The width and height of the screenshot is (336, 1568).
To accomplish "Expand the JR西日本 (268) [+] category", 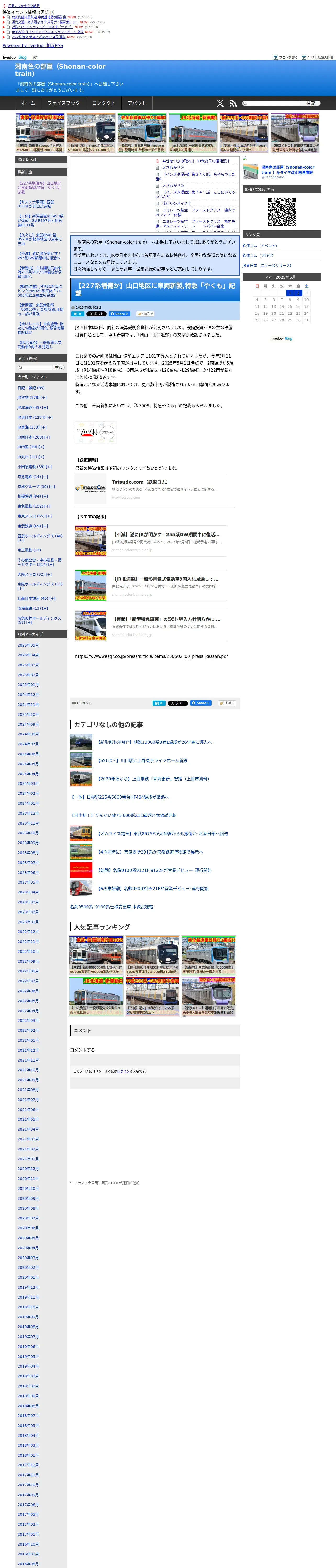I will coord(33,437).
